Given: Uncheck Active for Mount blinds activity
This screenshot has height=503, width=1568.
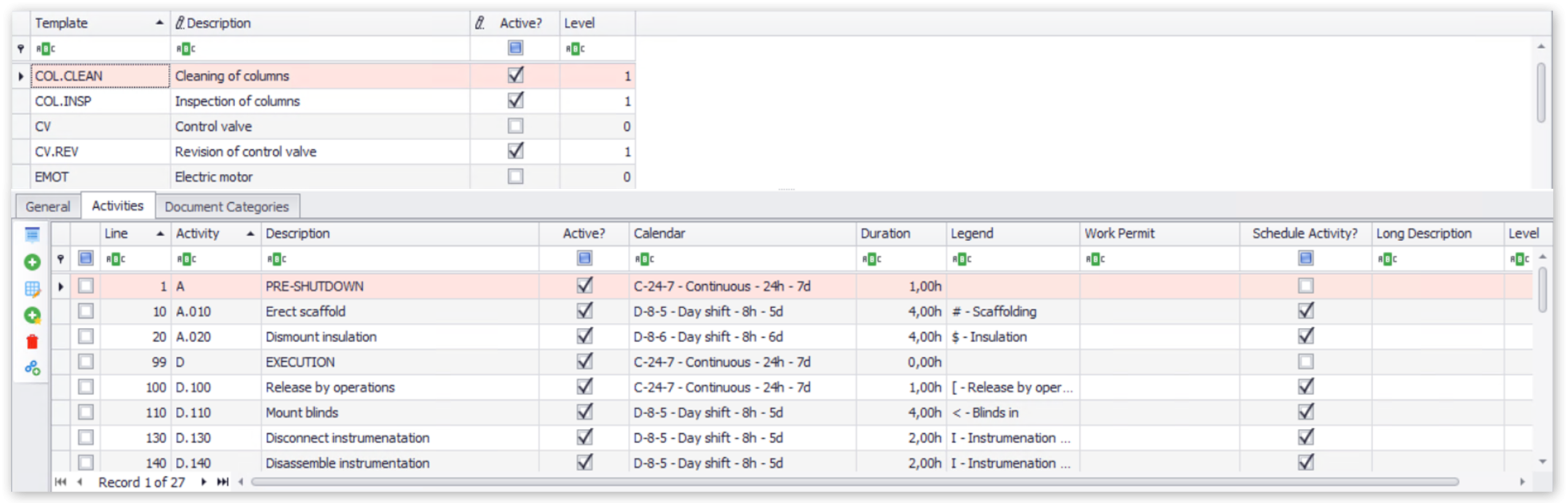Looking at the screenshot, I should 584,412.
